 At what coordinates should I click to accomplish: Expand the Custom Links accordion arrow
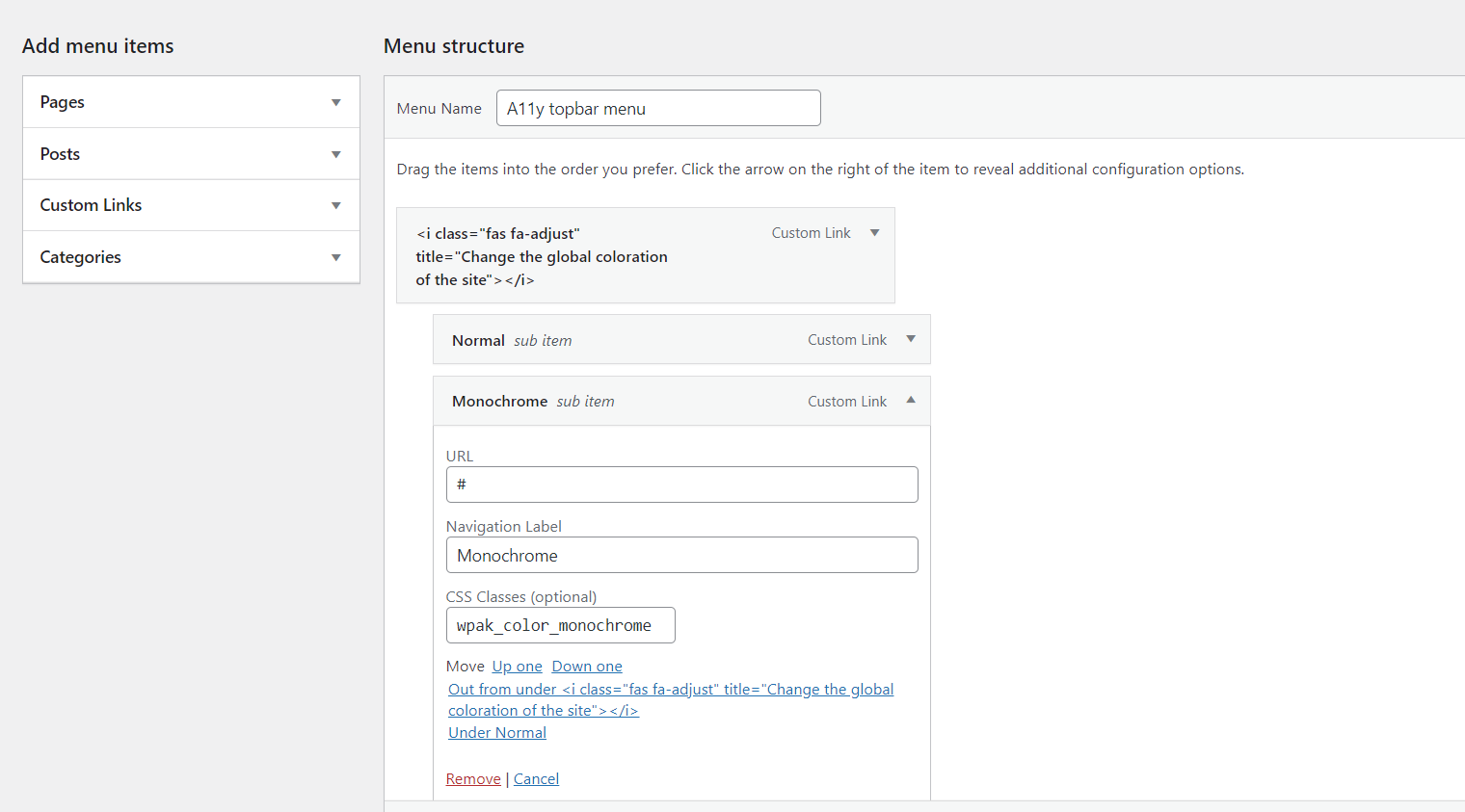click(x=335, y=205)
